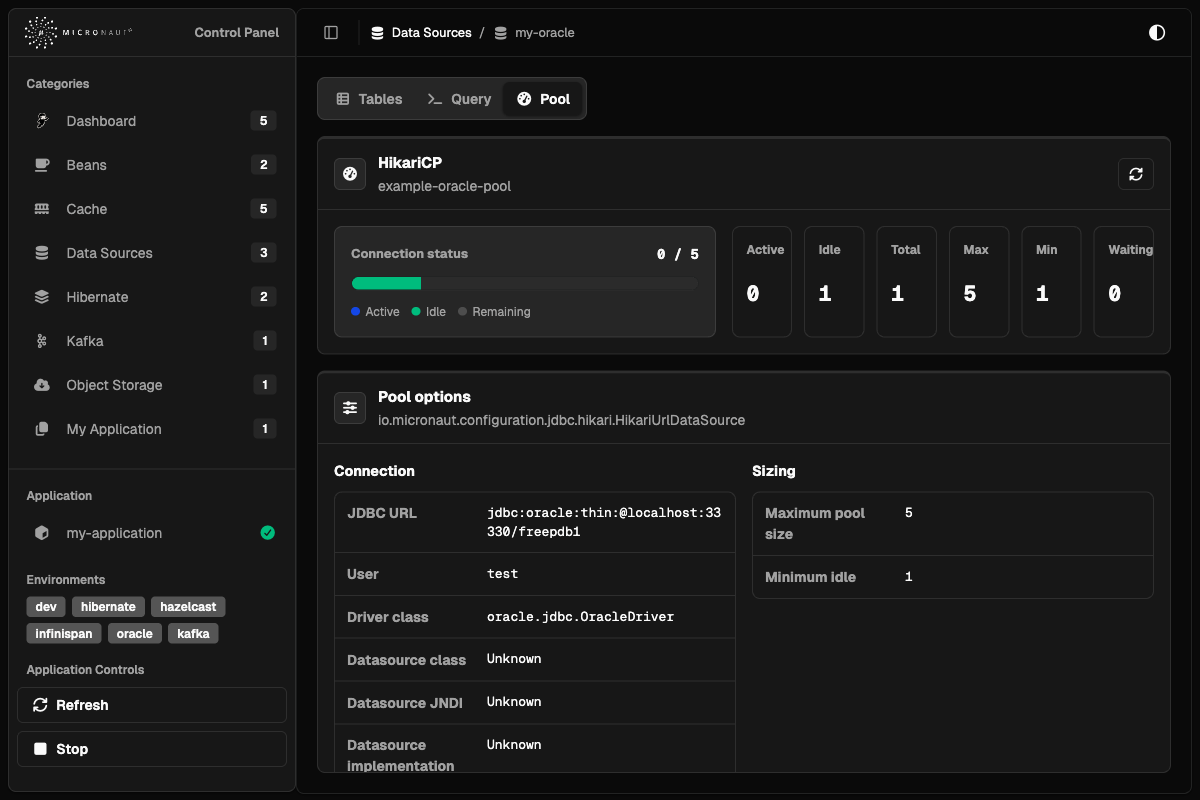The height and width of the screenshot is (800, 1200).
Task: Open Cache category
Action: (152, 209)
